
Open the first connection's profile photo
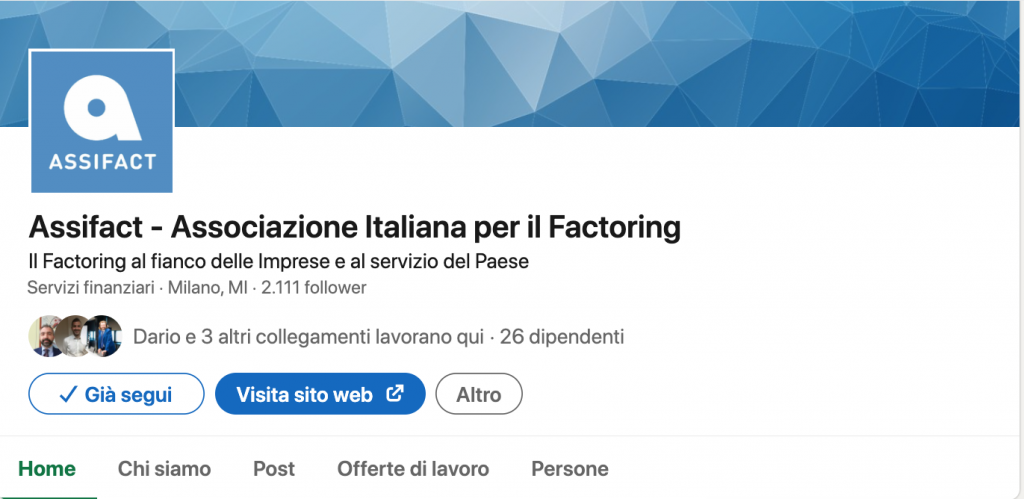click(x=45, y=336)
